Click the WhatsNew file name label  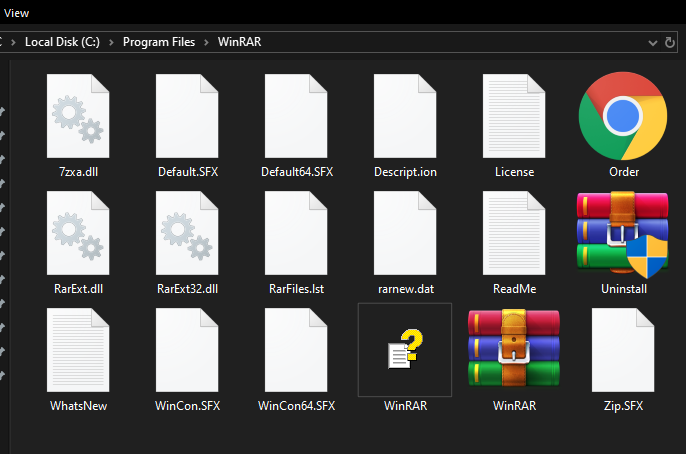[x=78, y=406]
